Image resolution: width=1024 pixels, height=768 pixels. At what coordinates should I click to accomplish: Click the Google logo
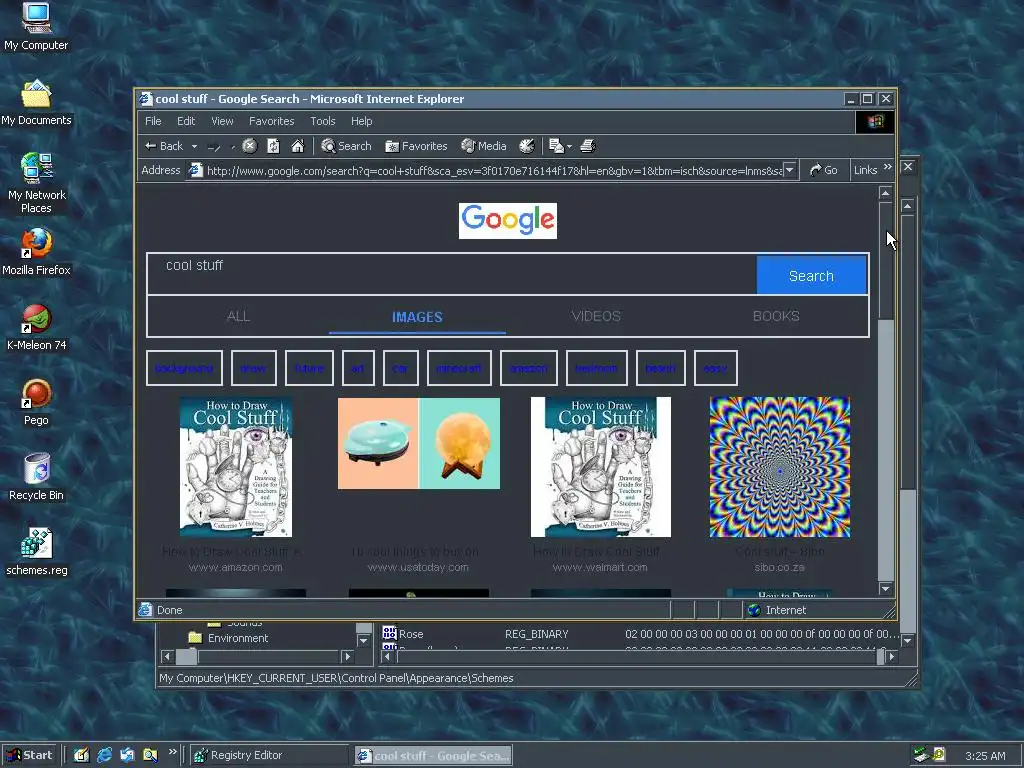507,221
